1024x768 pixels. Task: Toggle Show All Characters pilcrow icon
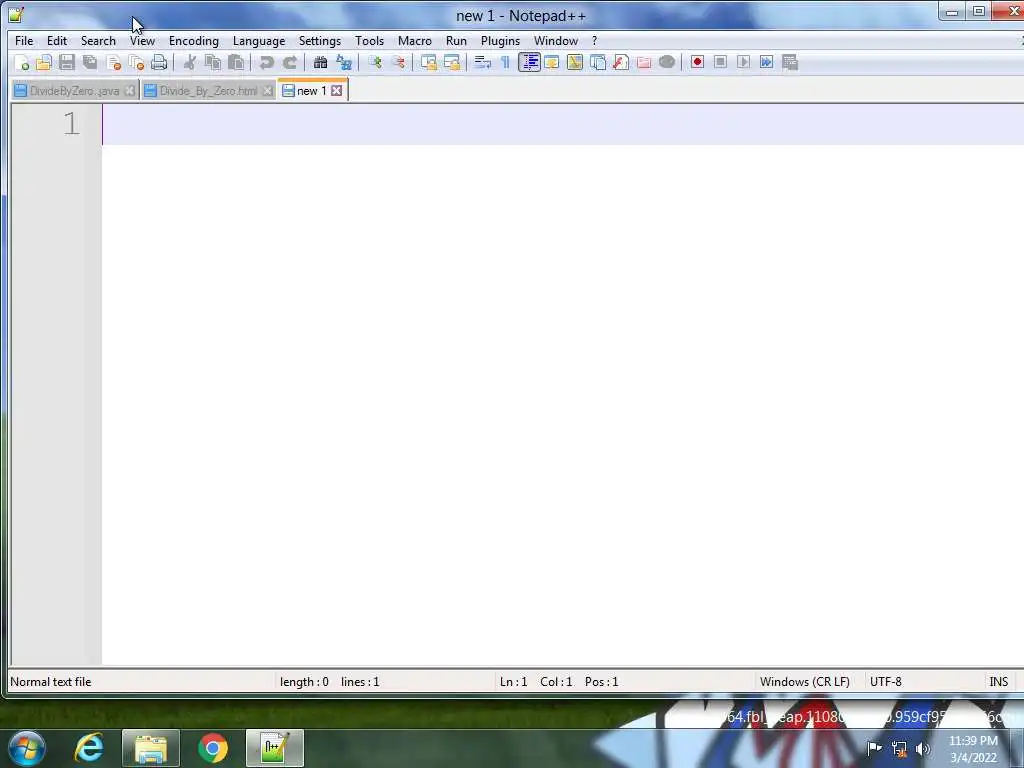505,63
